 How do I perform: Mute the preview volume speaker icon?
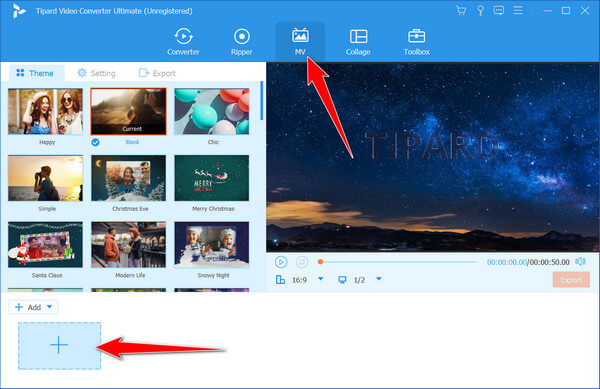[580, 262]
